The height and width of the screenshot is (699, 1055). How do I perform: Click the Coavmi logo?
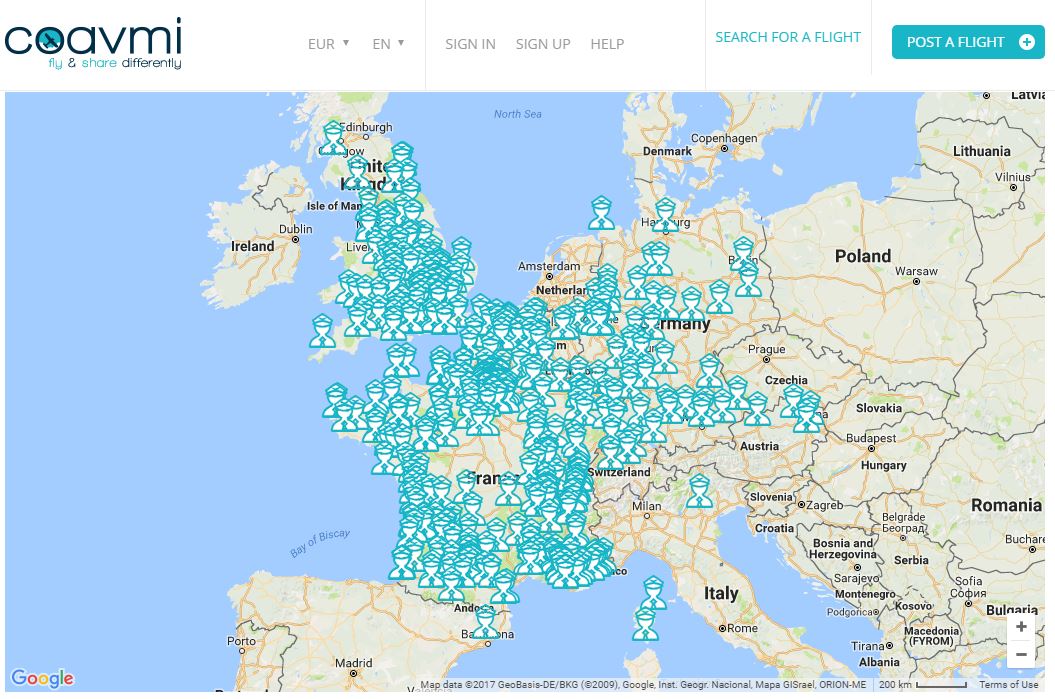tap(93, 43)
